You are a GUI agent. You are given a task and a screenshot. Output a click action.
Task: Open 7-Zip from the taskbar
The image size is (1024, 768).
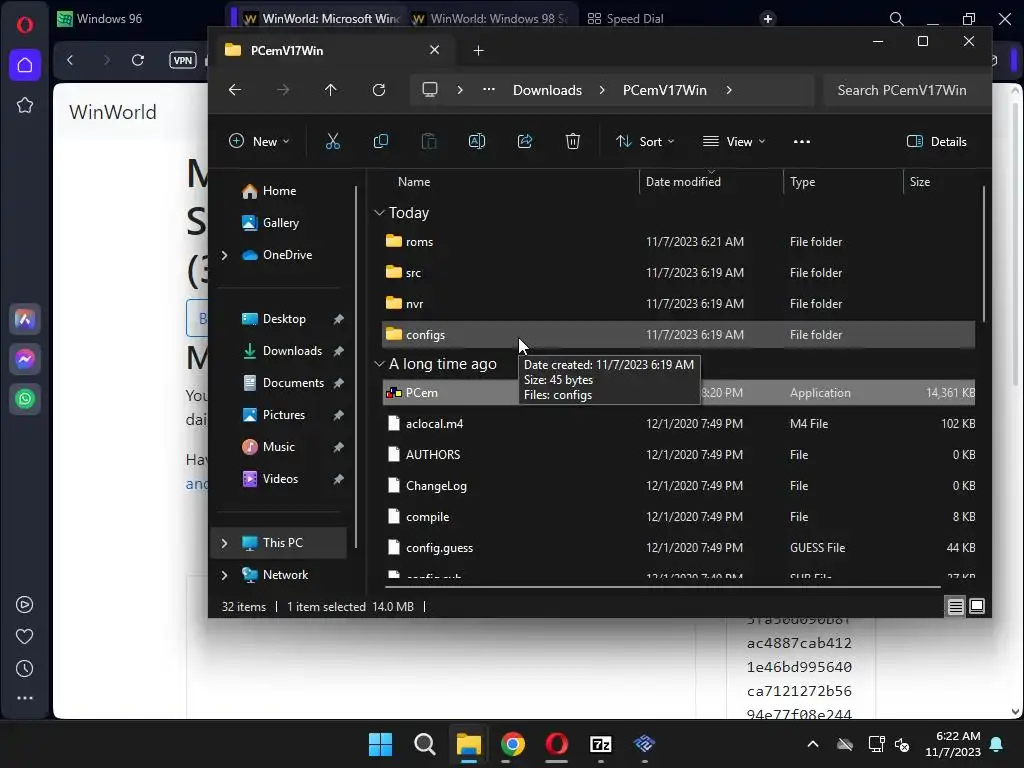[600, 744]
